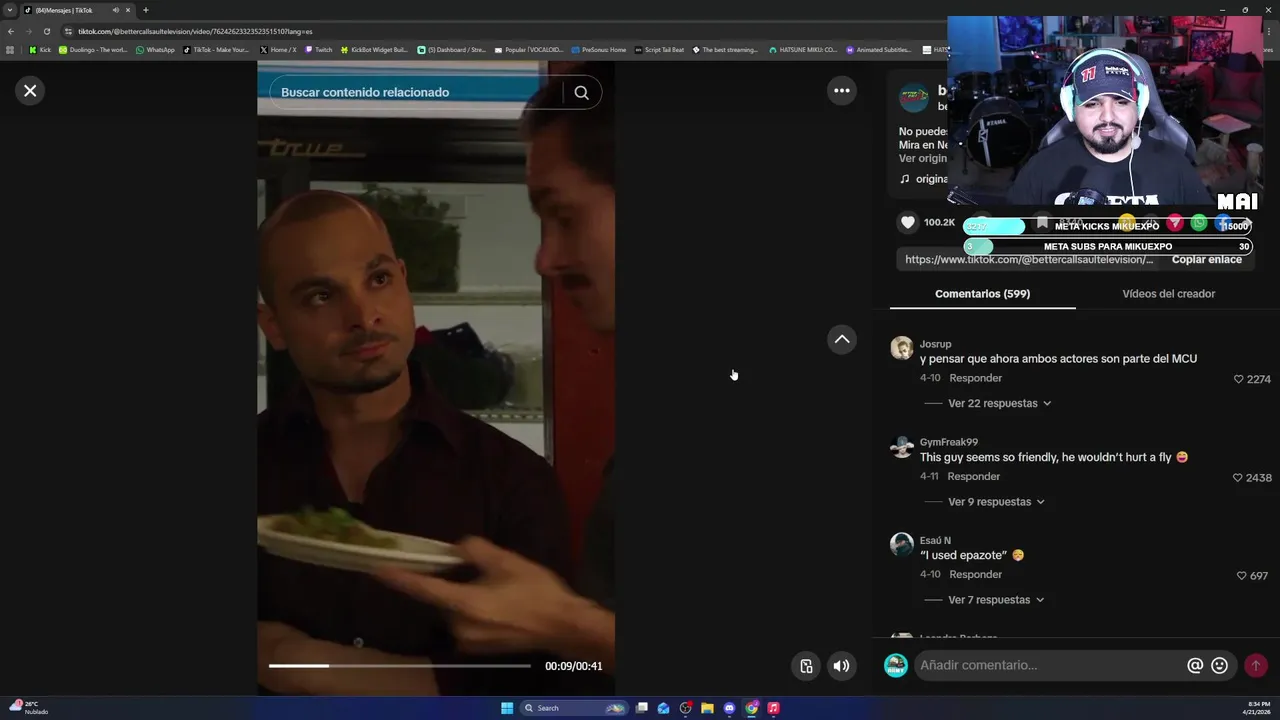Open the 'KickBot Widget Buil...' bookmark

(x=374, y=49)
